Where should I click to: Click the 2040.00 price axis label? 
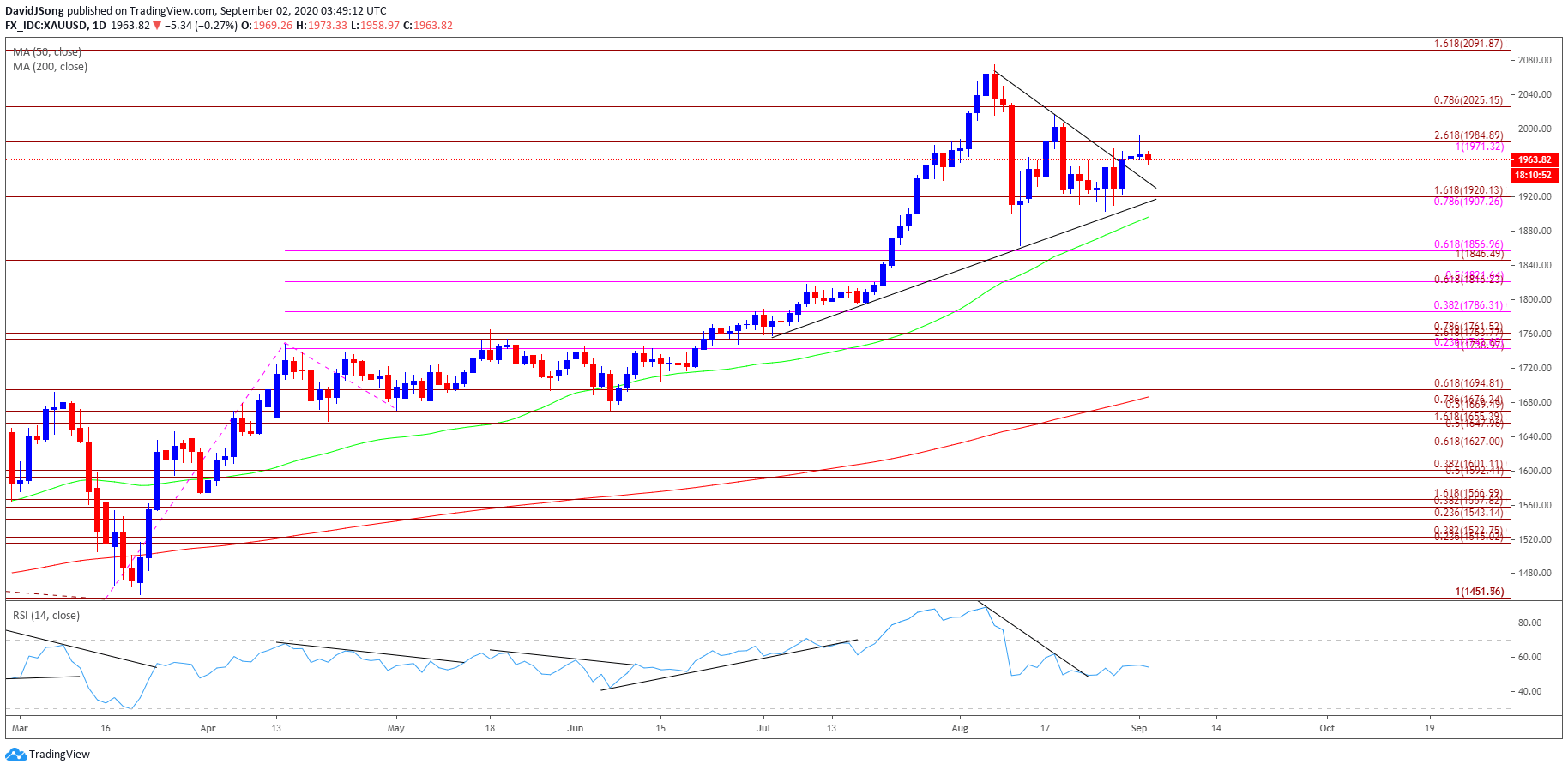[1535, 95]
